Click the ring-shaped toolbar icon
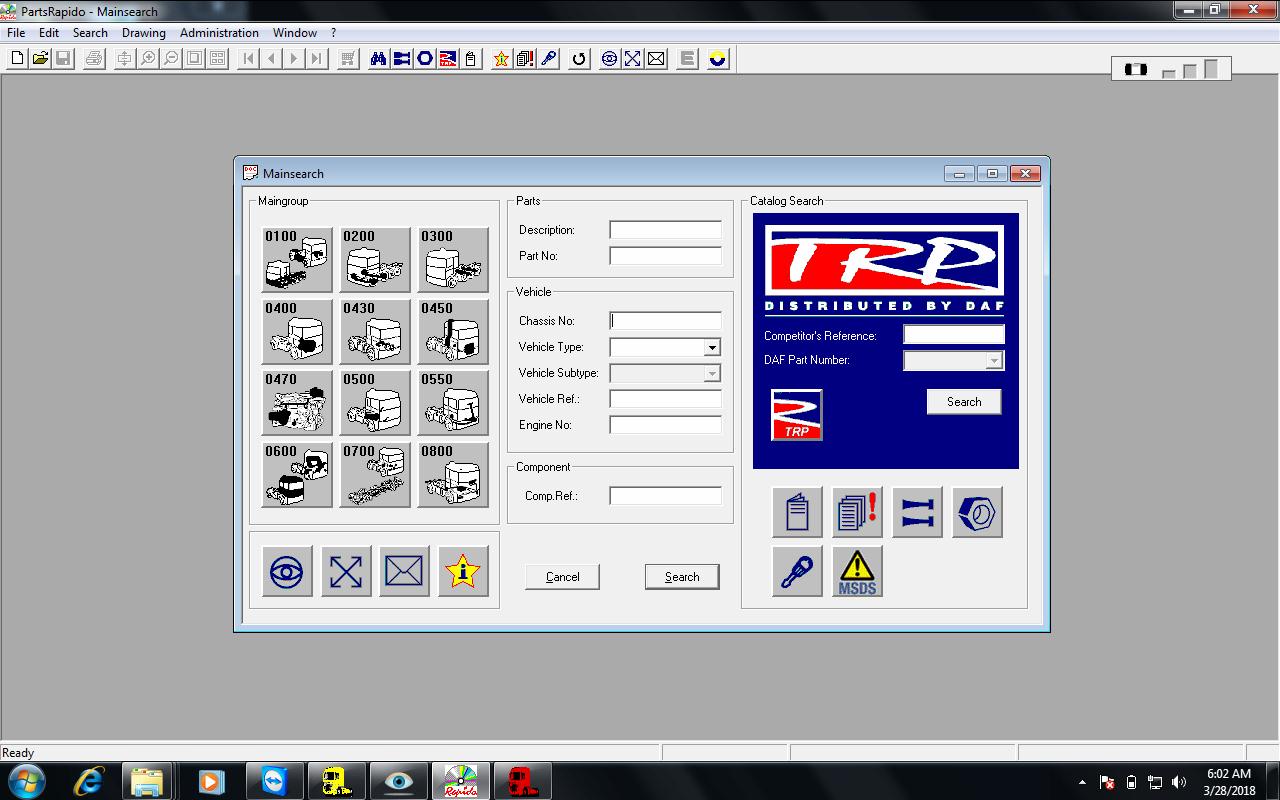The width and height of the screenshot is (1280, 800). pyautogui.click(x=424, y=58)
